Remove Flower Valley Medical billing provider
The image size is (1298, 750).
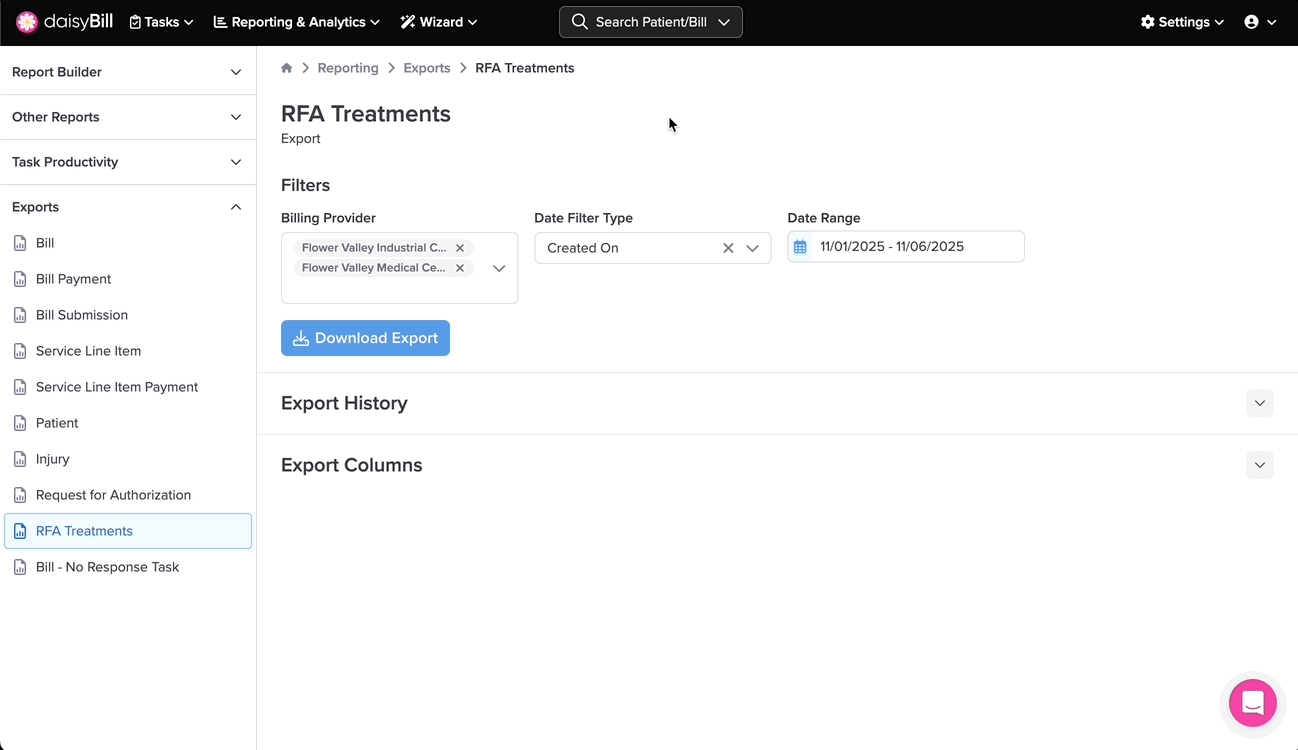460,268
